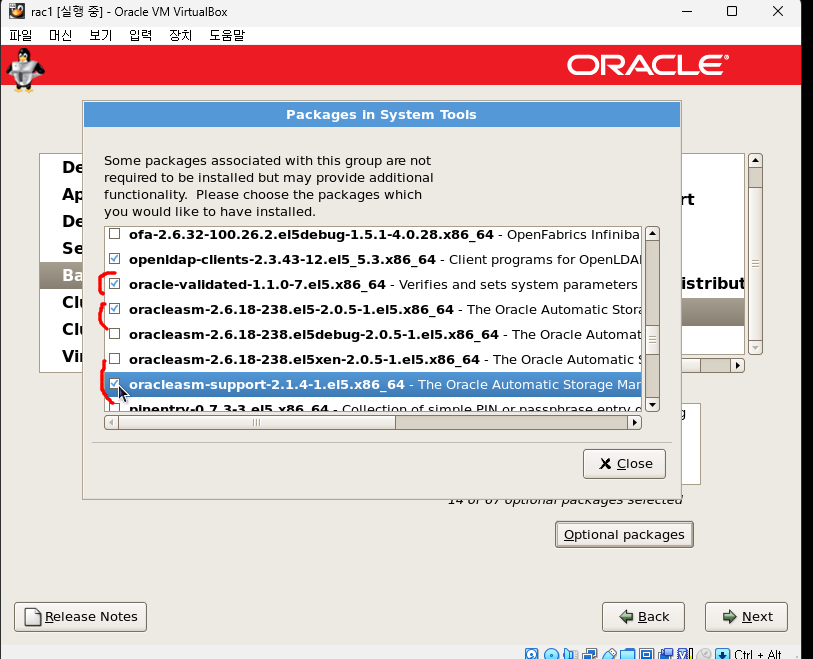The height and width of the screenshot is (659, 813).
Task: Check the oracleasm el5debug package checkbox
Action: coord(115,333)
